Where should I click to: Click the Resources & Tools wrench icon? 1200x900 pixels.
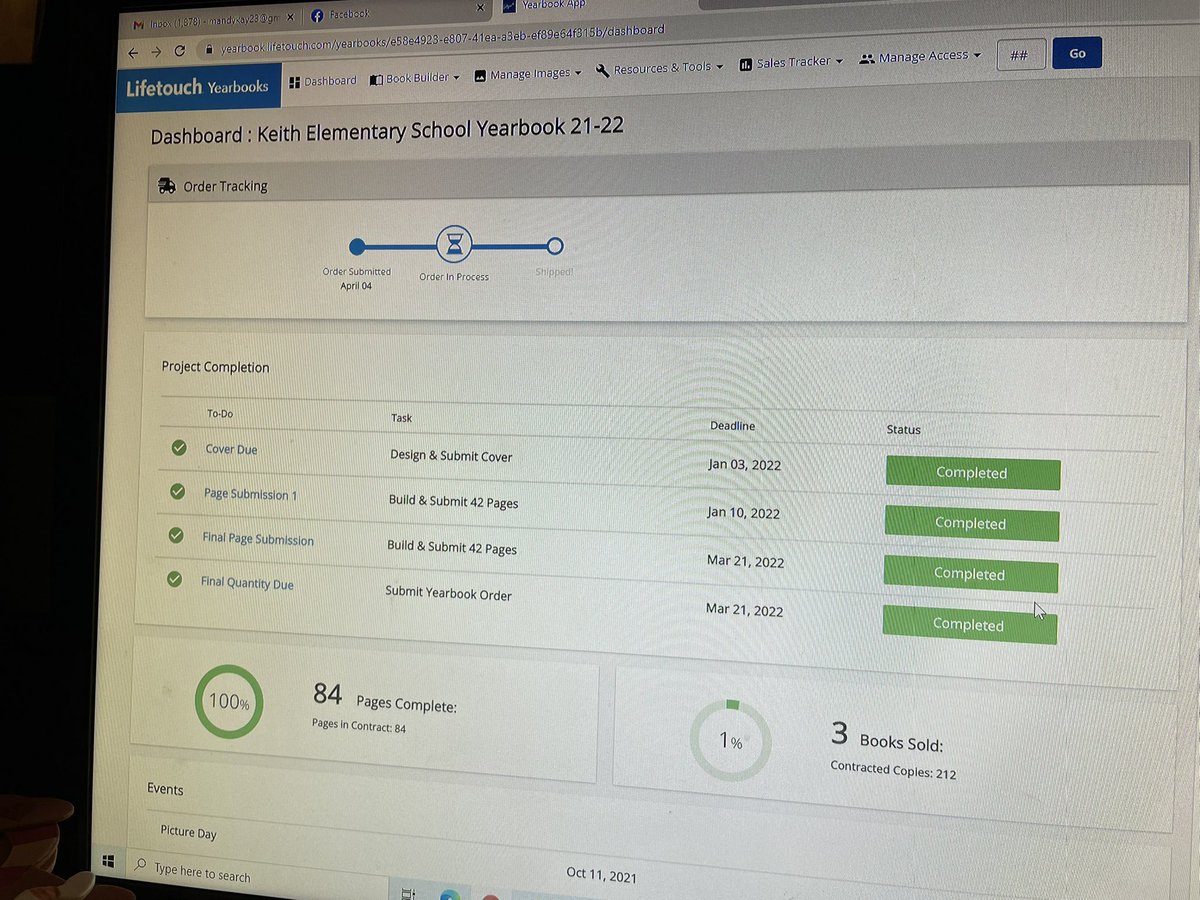click(x=602, y=70)
